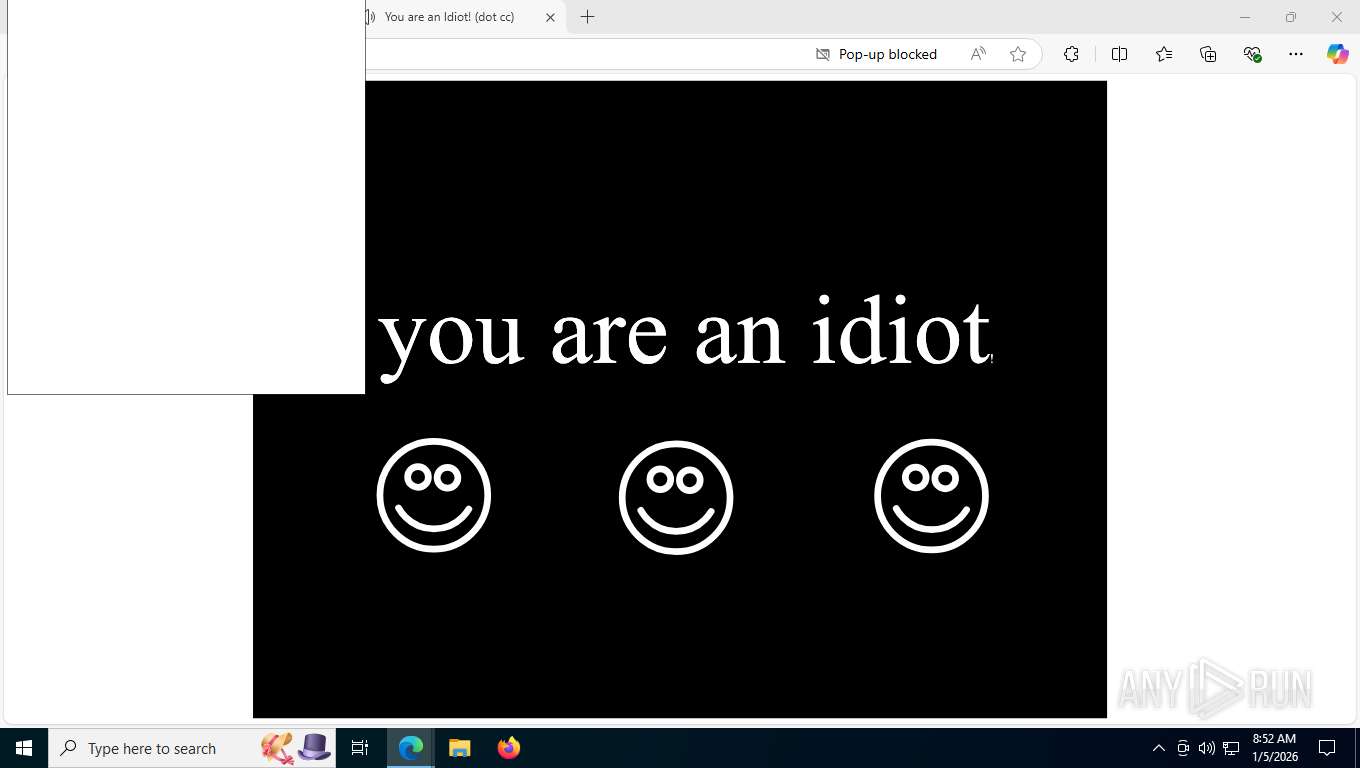The width and height of the screenshot is (1360, 768).
Task: Open network status tray icon
Action: click(1231, 748)
